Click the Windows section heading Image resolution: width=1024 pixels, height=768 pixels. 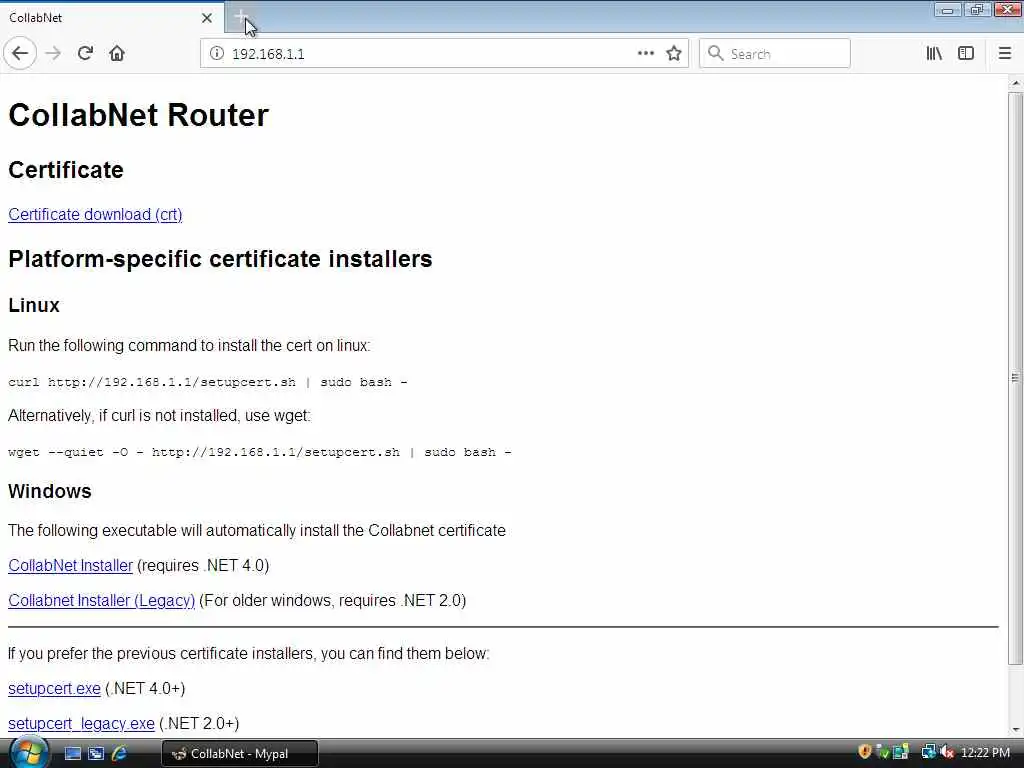pos(50,491)
